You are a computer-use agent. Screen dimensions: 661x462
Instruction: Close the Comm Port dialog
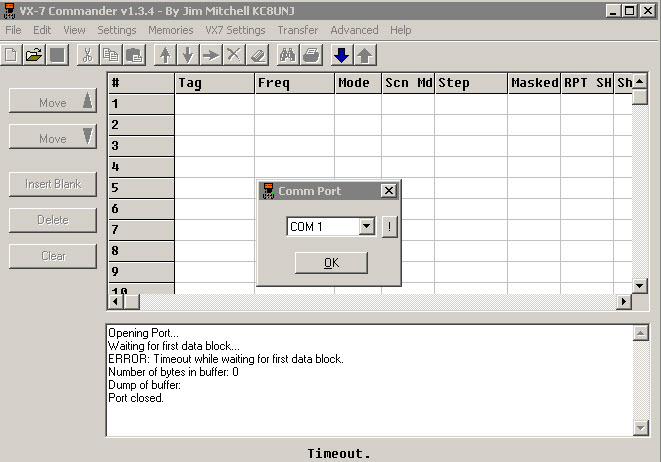pyautogui.click(x=389, y=191)
